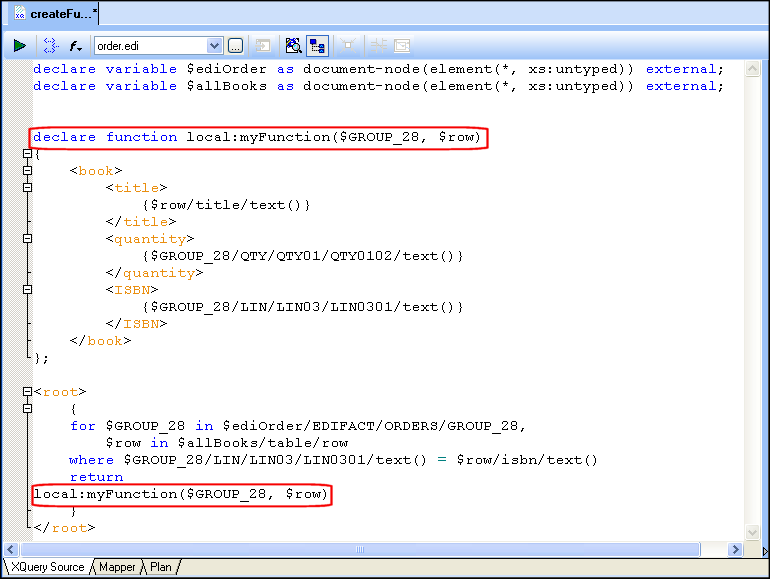The height and width of the screenshot is (579, 770).
Task: Click inside the order.edi input field
Action: (150, 46)
